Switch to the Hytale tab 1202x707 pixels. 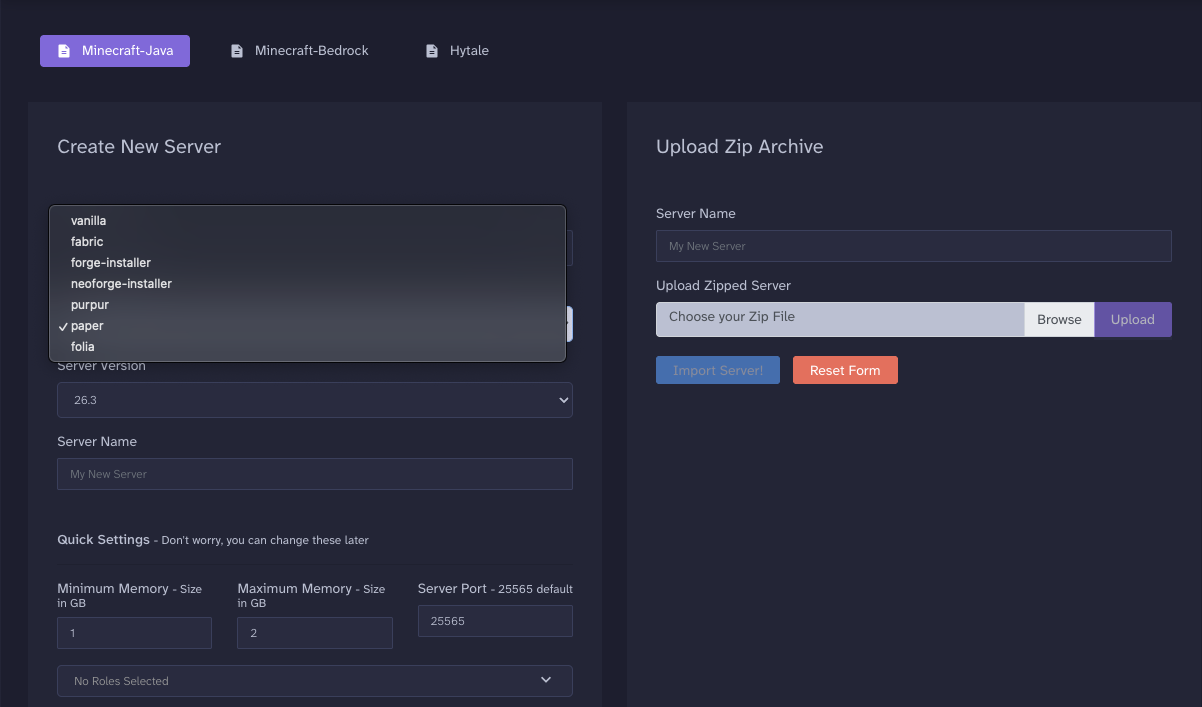click(457, 51)
